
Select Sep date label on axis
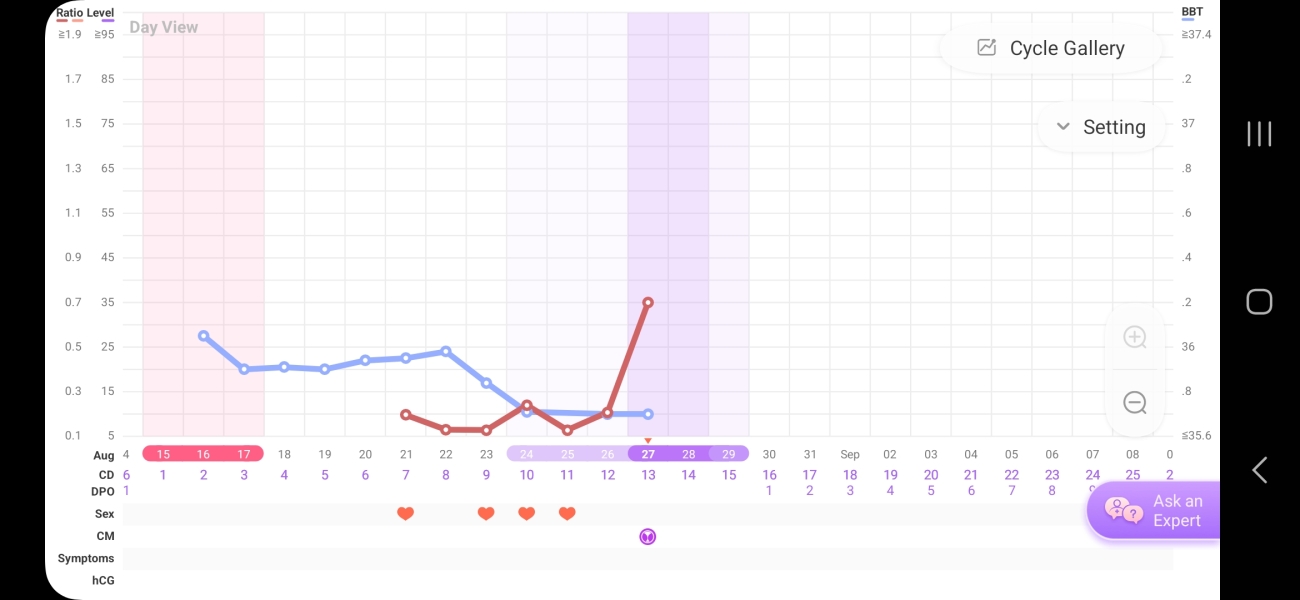(850, 454)
